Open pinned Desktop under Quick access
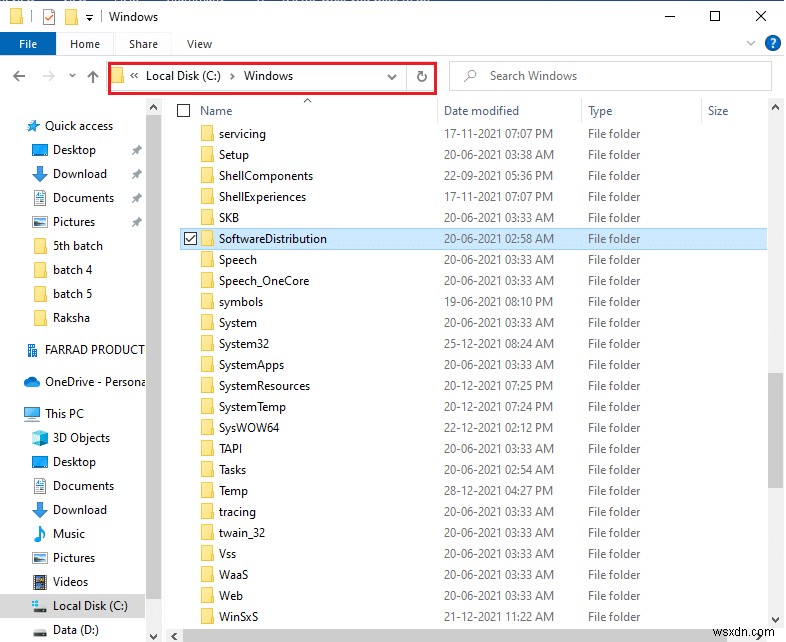Viewport: 786px width, 642px height. [x=74, y=150]
